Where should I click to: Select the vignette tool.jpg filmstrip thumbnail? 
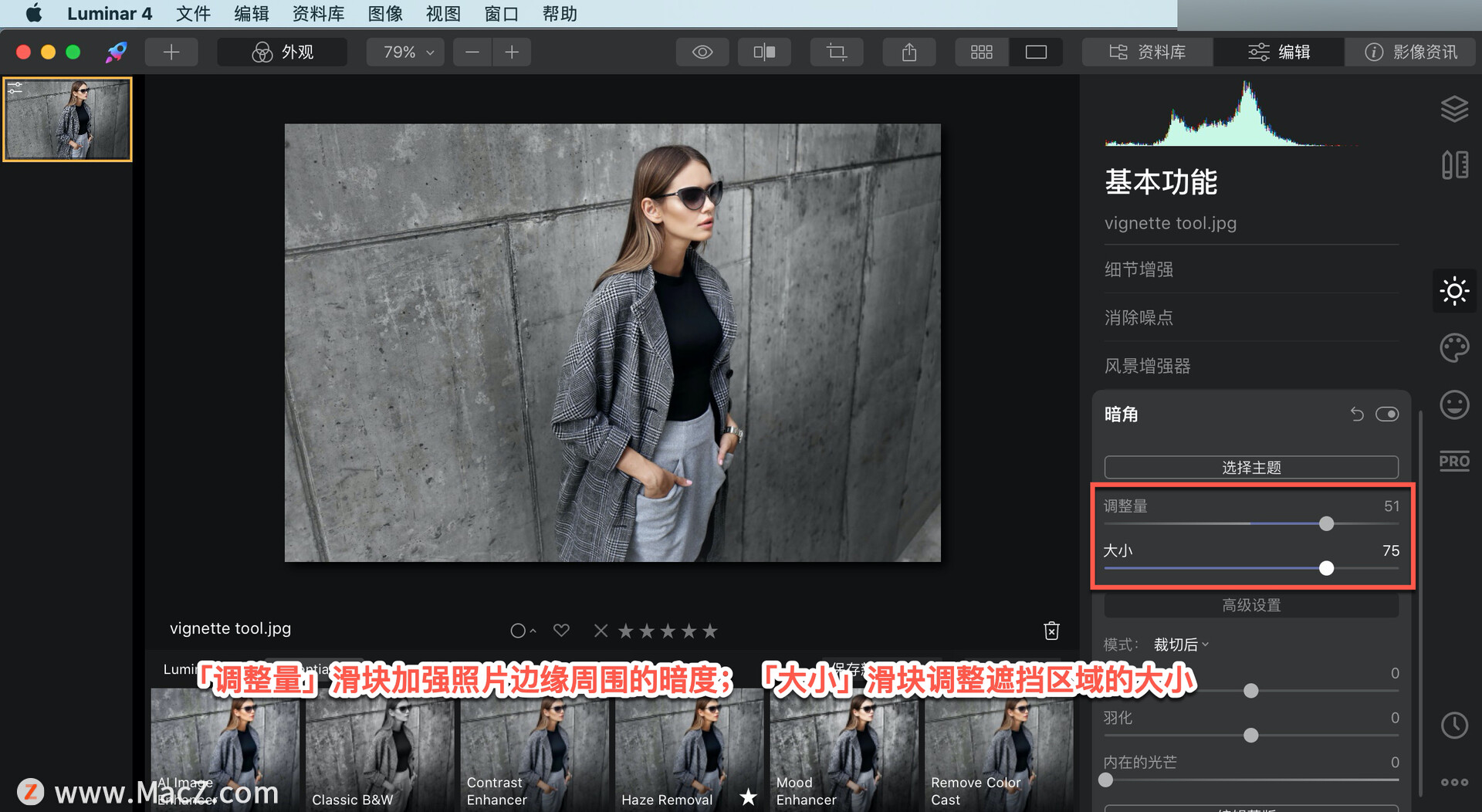(x=68, y=120)
